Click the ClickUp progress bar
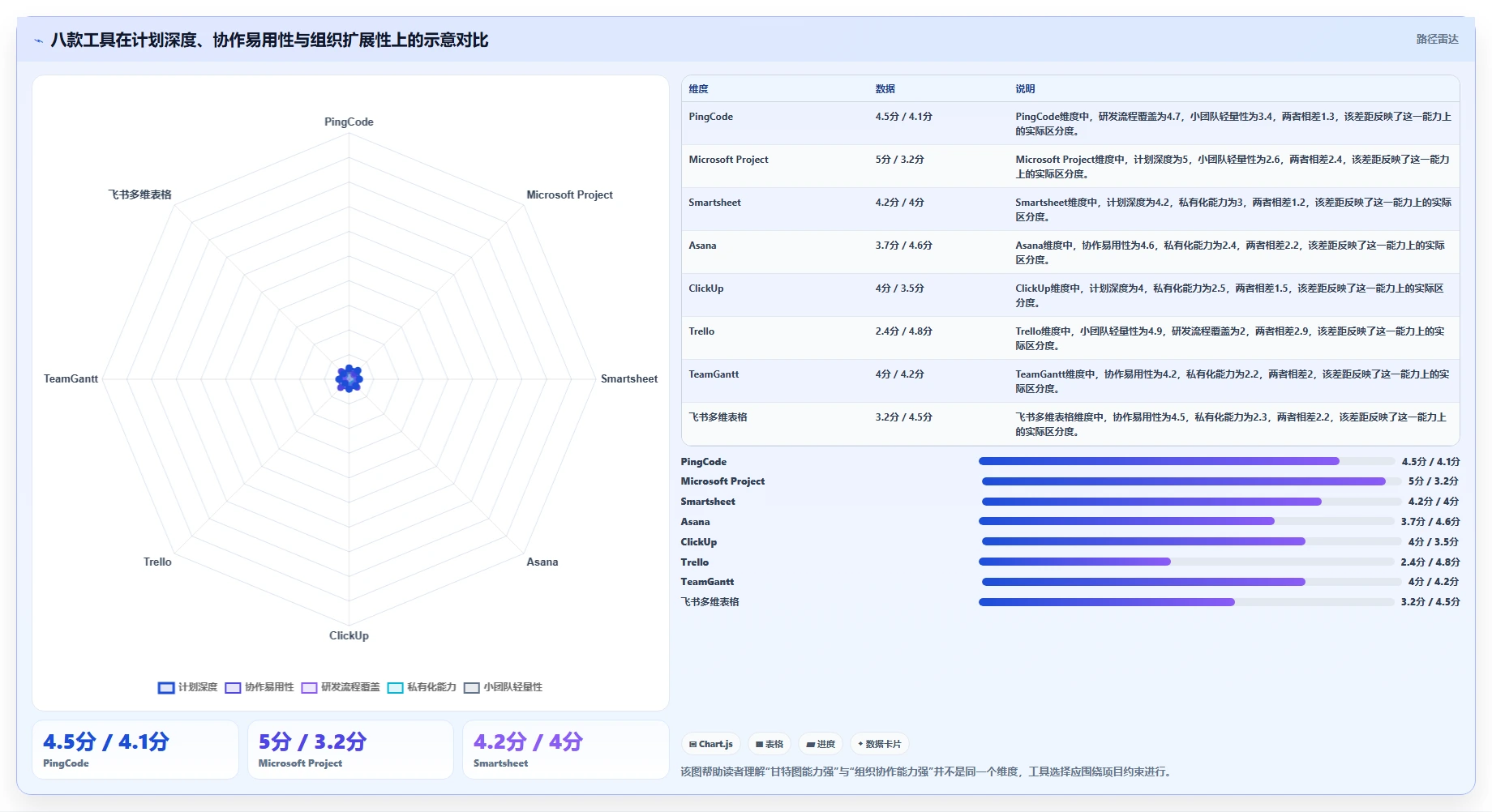The image size is (1492, 812). click(1191, 541)
